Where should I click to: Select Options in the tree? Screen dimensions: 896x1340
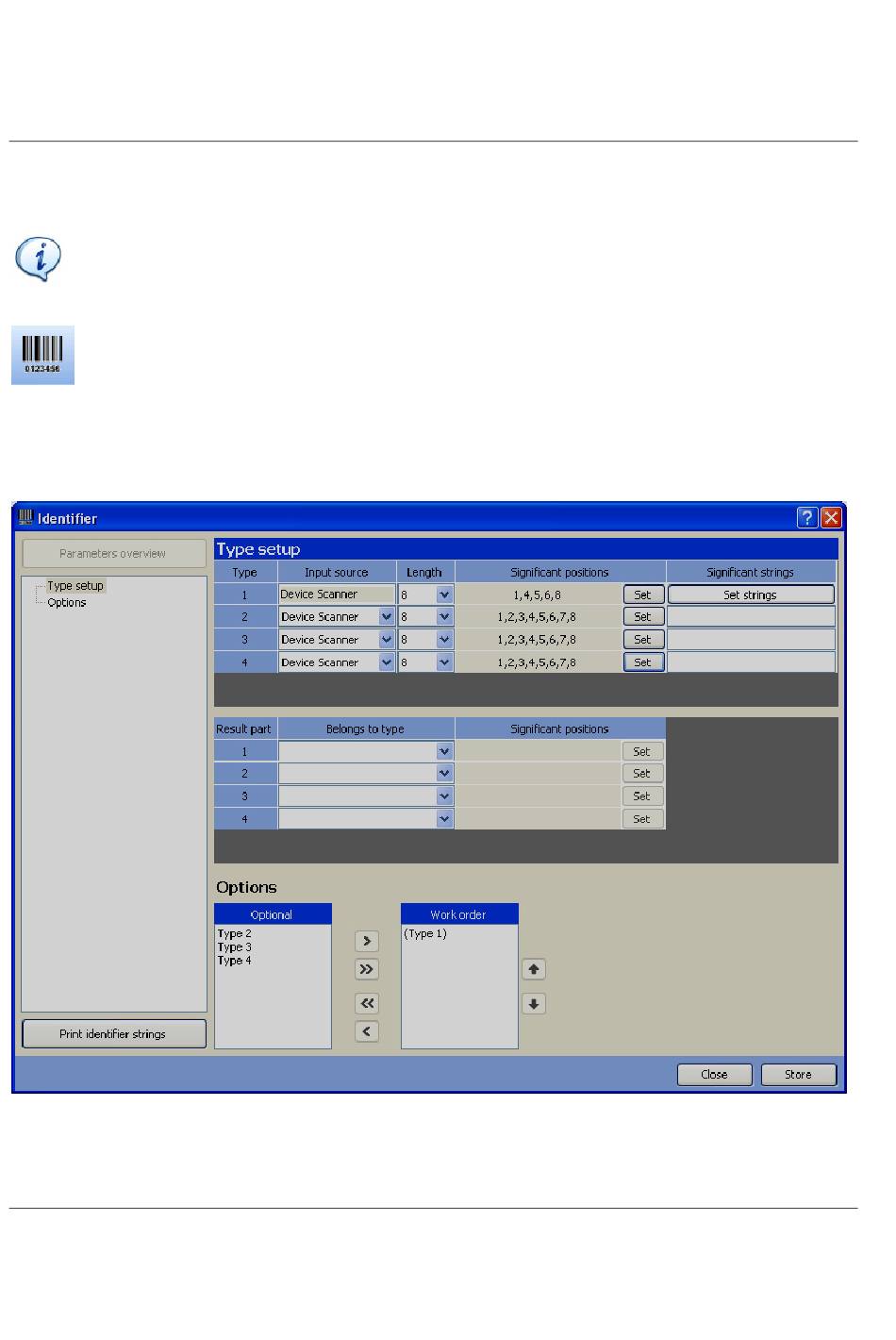tap(67, 602)
